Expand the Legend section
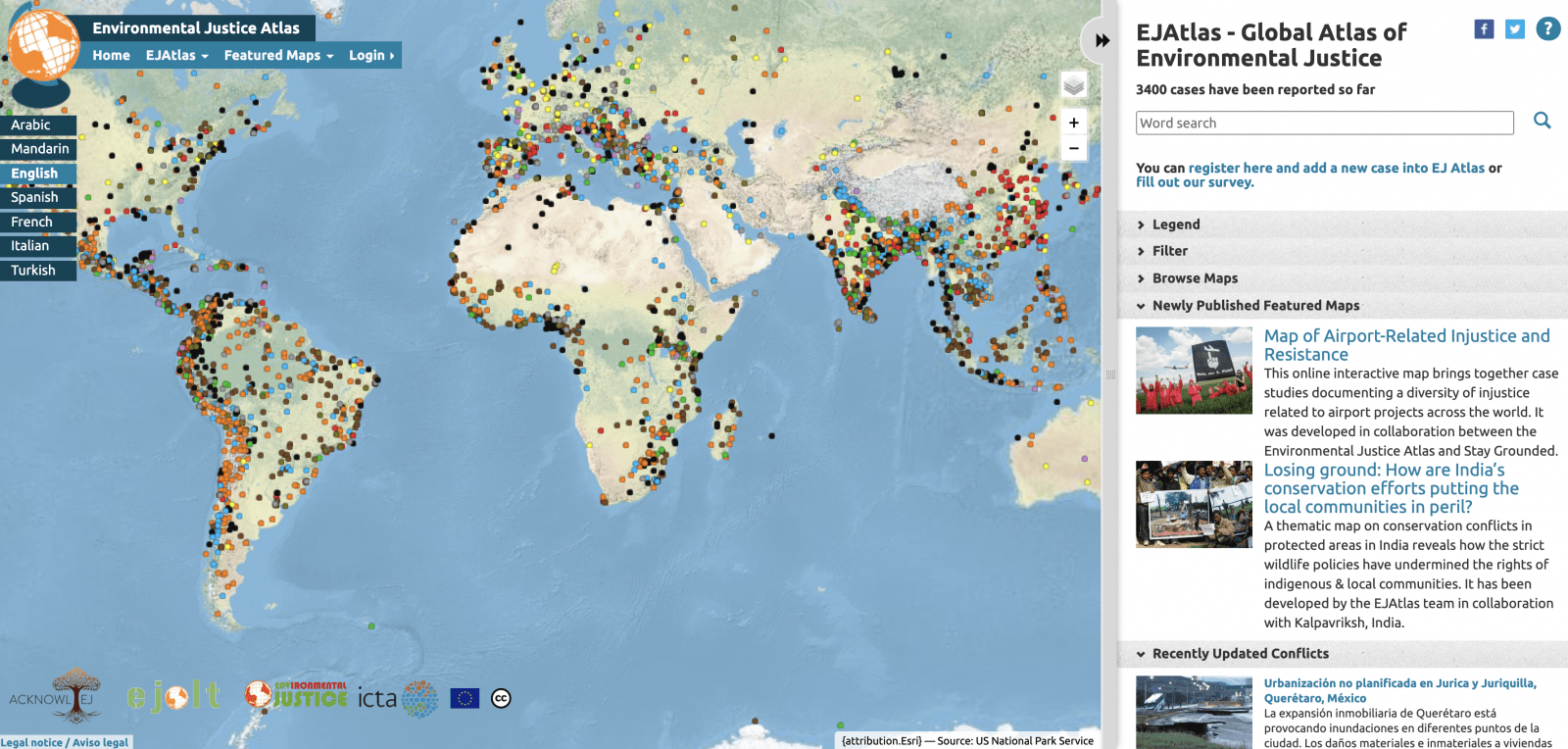 tap(1176, 225)
